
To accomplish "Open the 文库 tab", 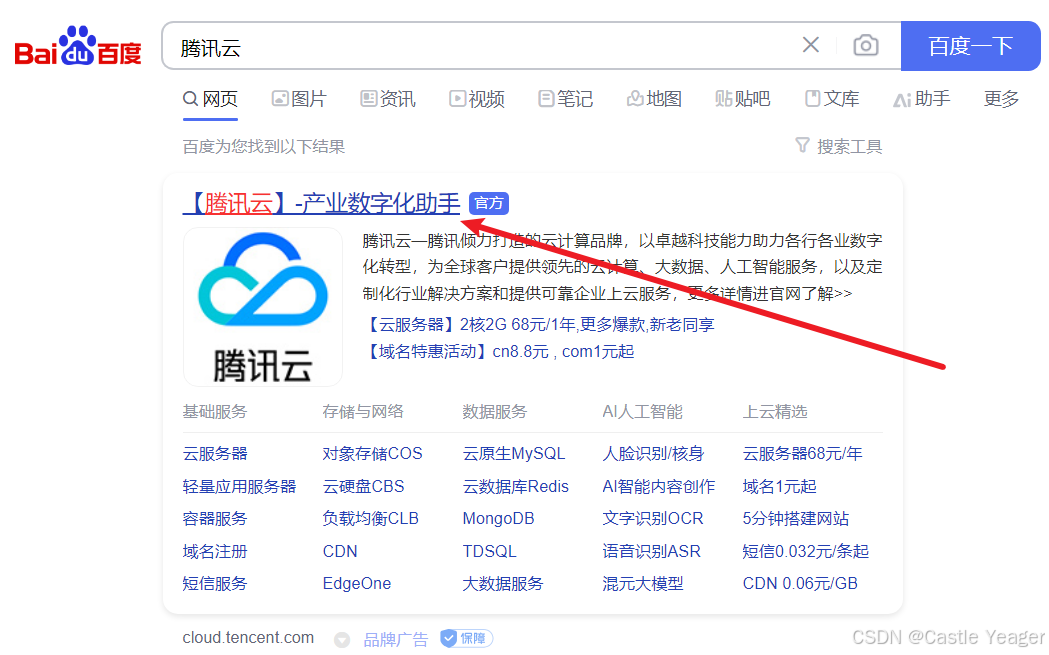I will pyautogui.click(x=832, y=99).
